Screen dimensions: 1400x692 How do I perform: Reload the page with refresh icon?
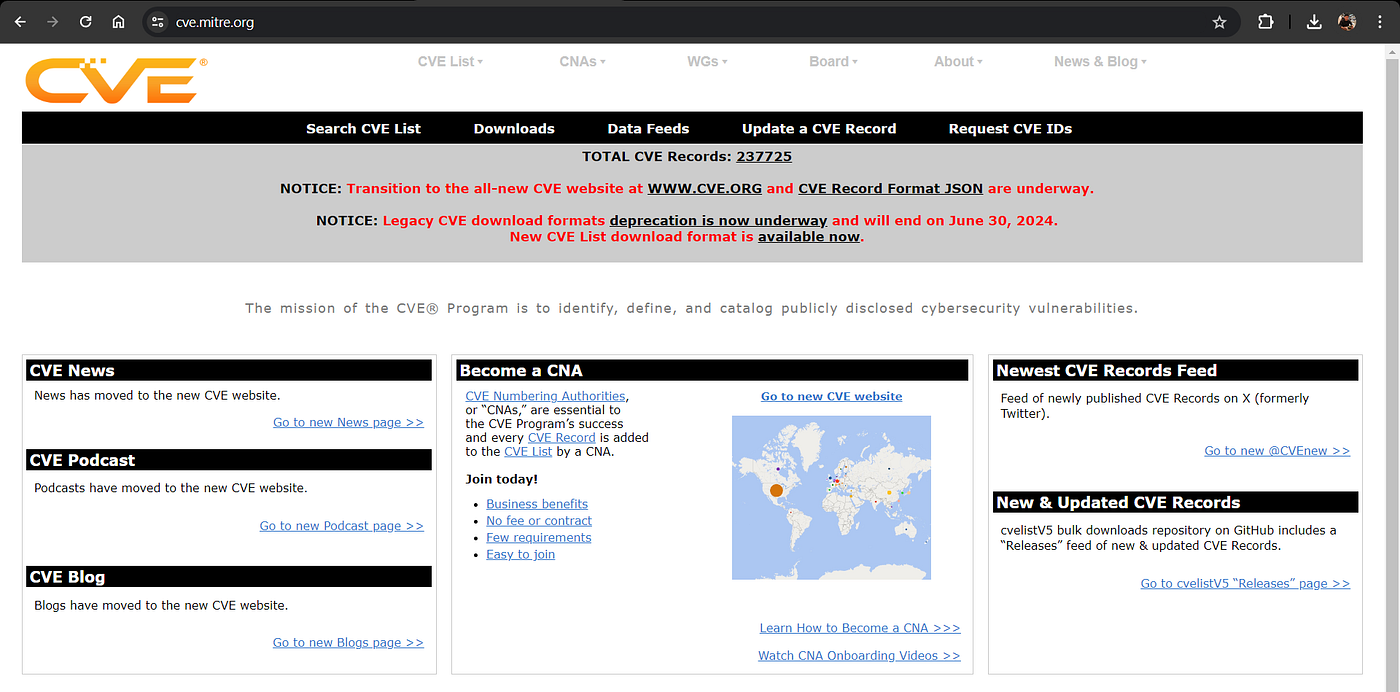click(x=86, y=22)
